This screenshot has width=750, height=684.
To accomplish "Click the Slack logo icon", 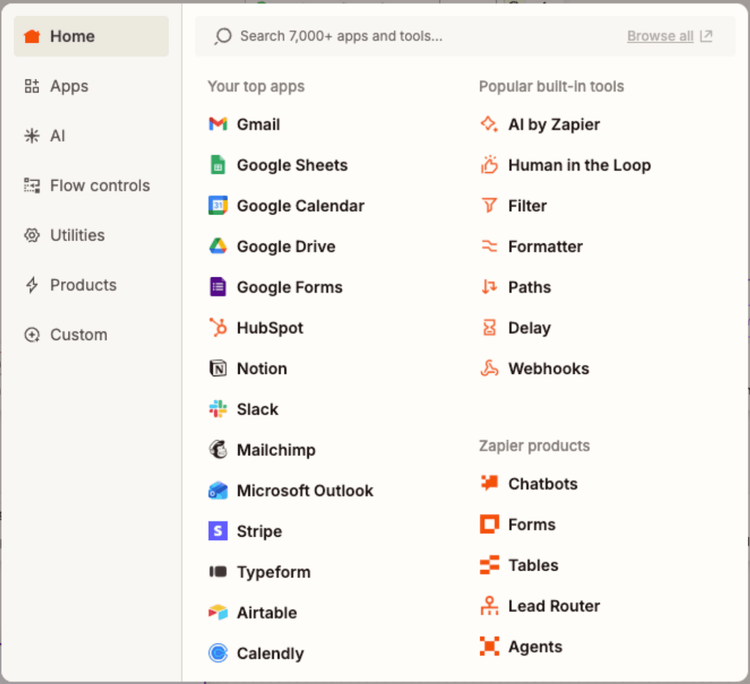I will pos(218,409).
